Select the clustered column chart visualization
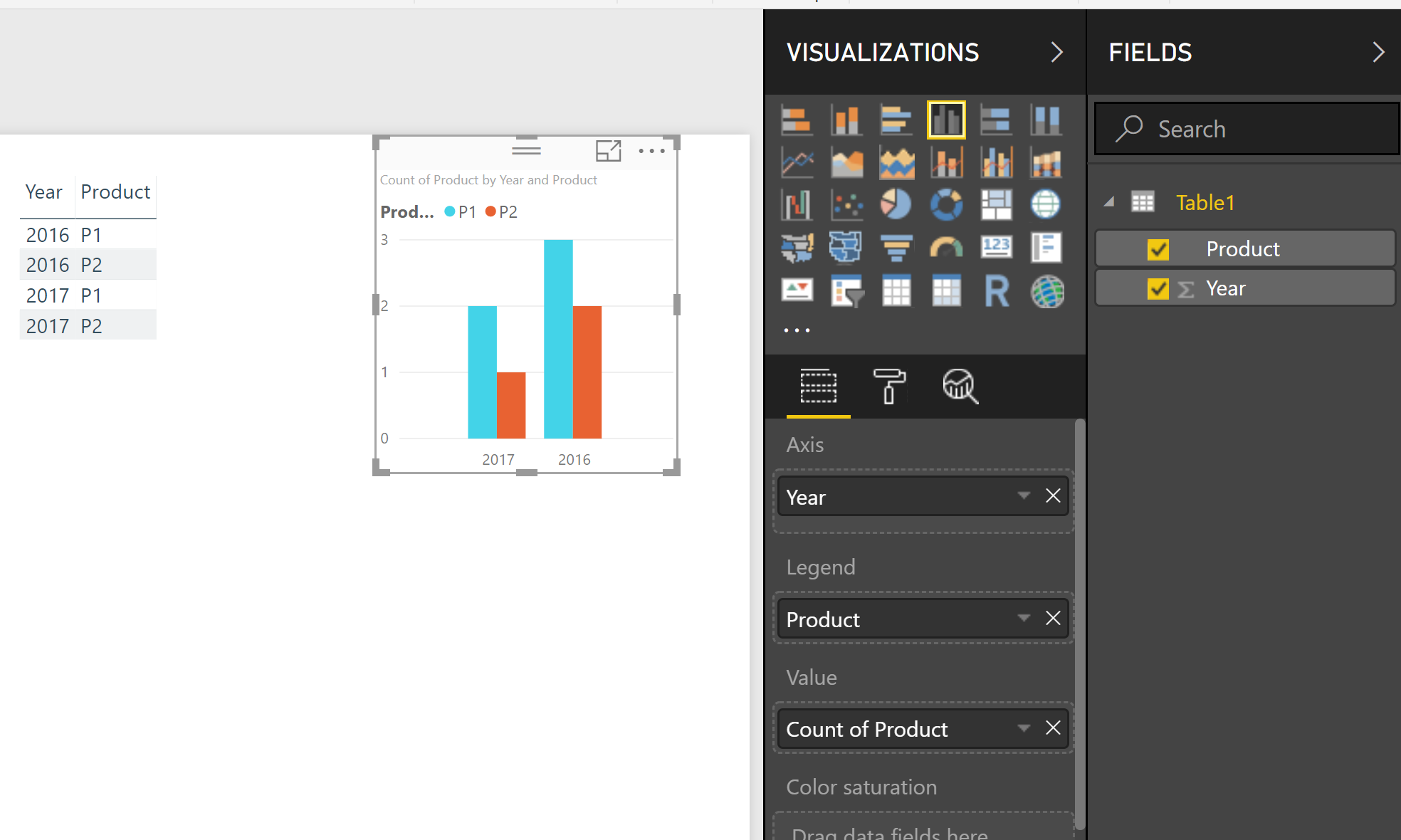The width and height of the screenshot is (1401, 840). 946,120
